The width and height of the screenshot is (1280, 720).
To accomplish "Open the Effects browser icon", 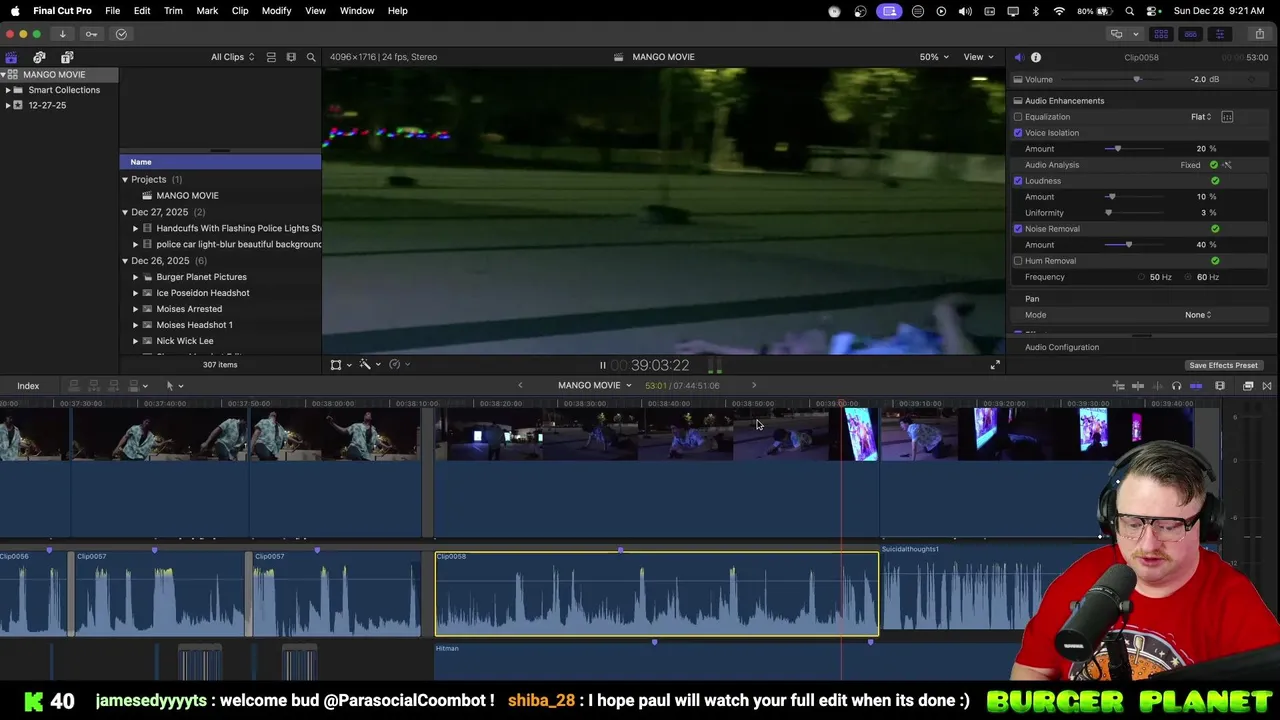I will pyautogui.click(x=1248, y=386).
